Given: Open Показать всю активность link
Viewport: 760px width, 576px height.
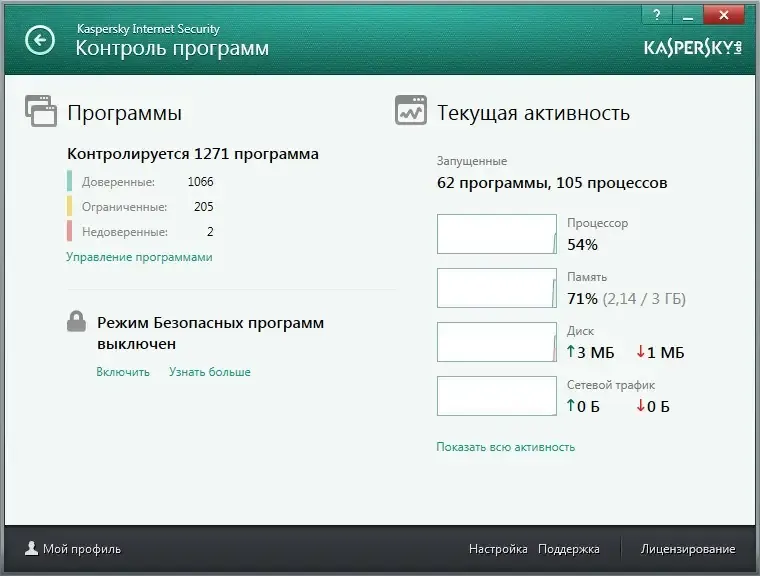Looking at the screenshot, I should 506,447.
